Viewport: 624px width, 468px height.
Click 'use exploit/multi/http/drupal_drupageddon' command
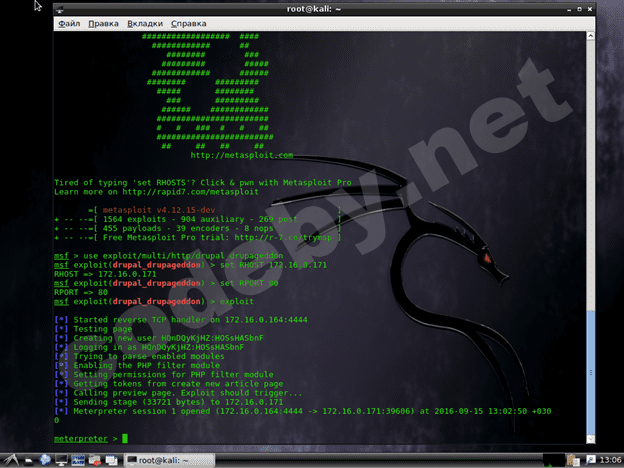click(183, 256)
